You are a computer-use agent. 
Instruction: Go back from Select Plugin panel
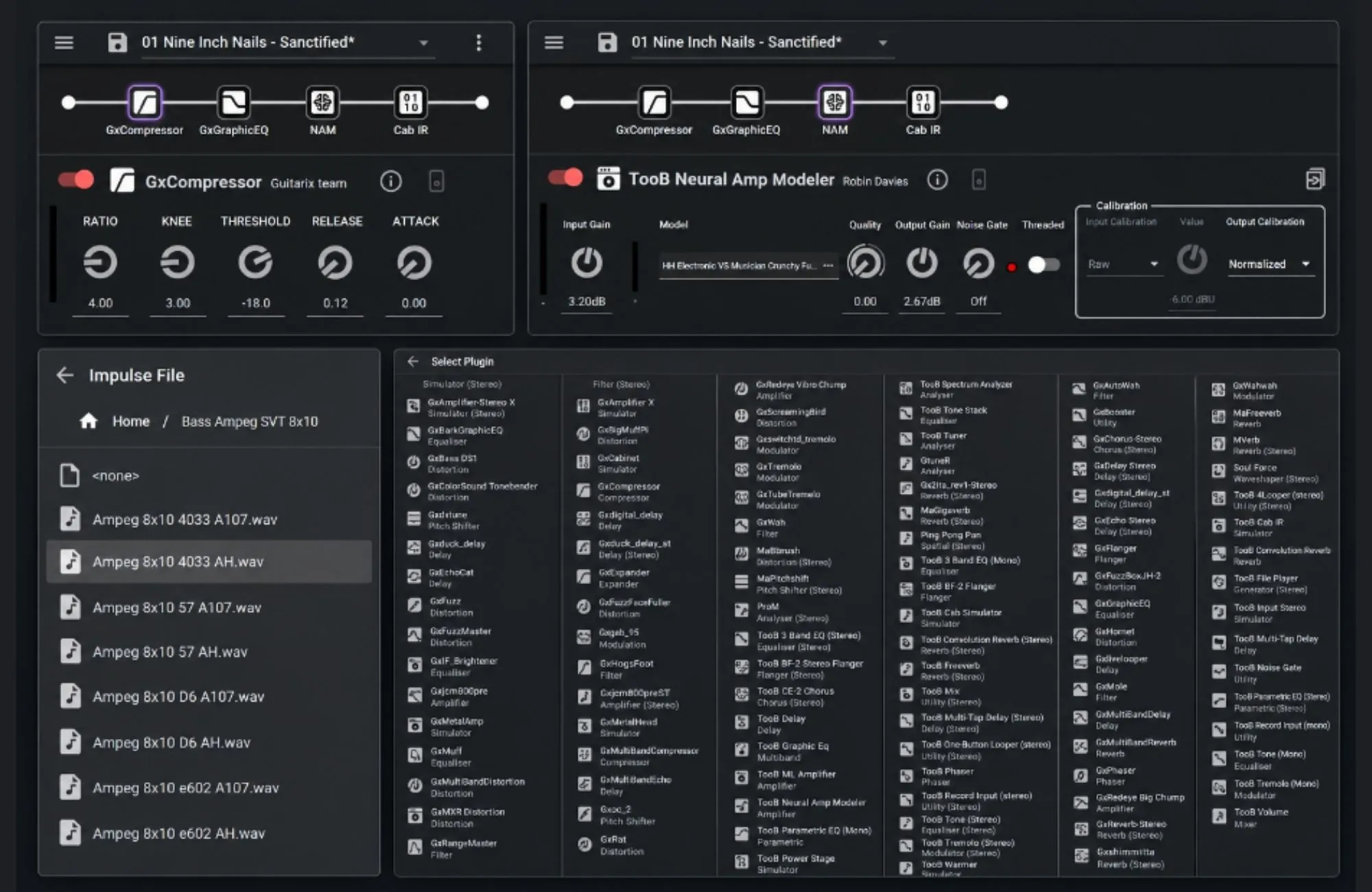(412, 362)
